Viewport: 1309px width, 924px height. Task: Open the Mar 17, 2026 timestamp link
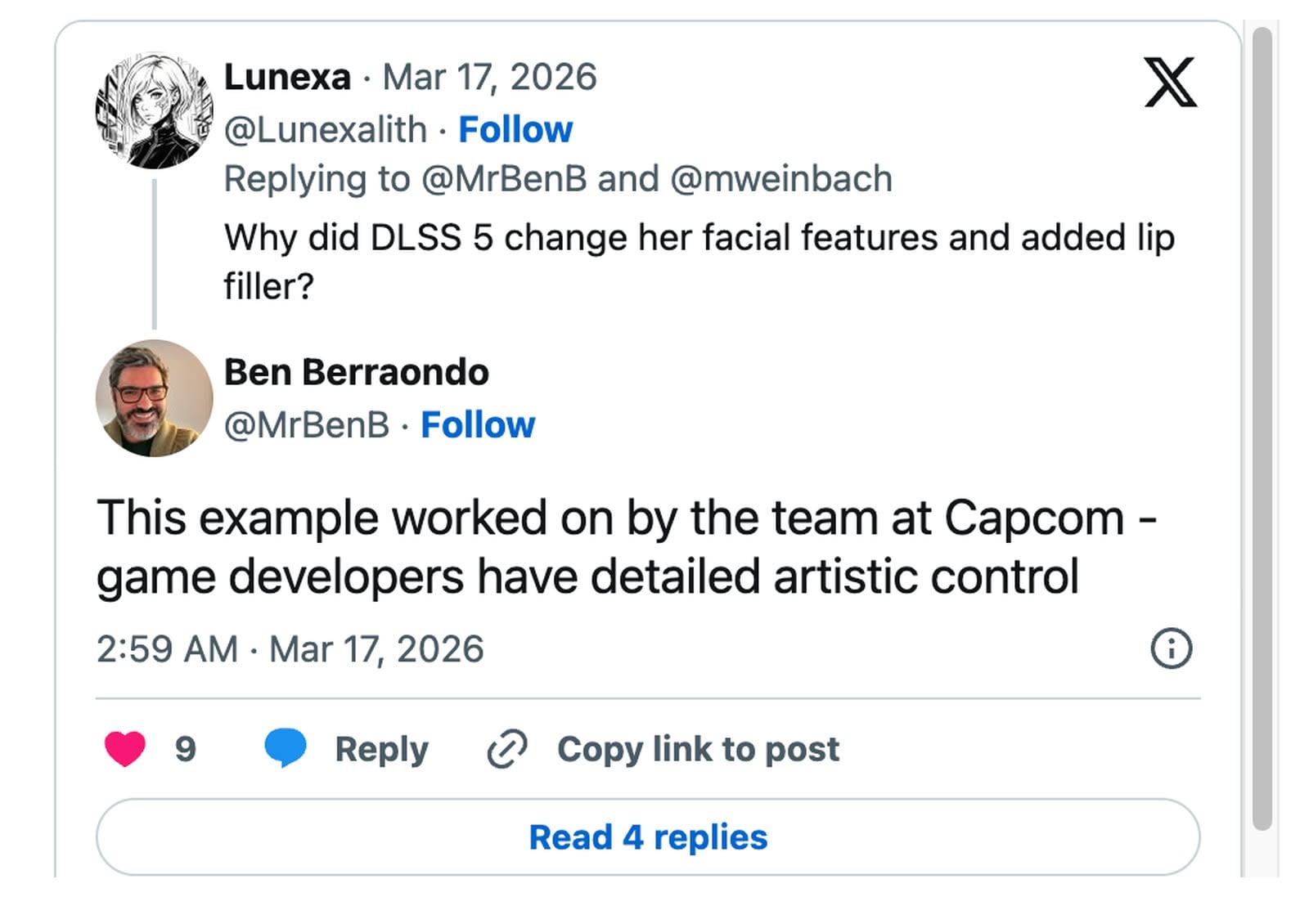(x=491, y=78)
